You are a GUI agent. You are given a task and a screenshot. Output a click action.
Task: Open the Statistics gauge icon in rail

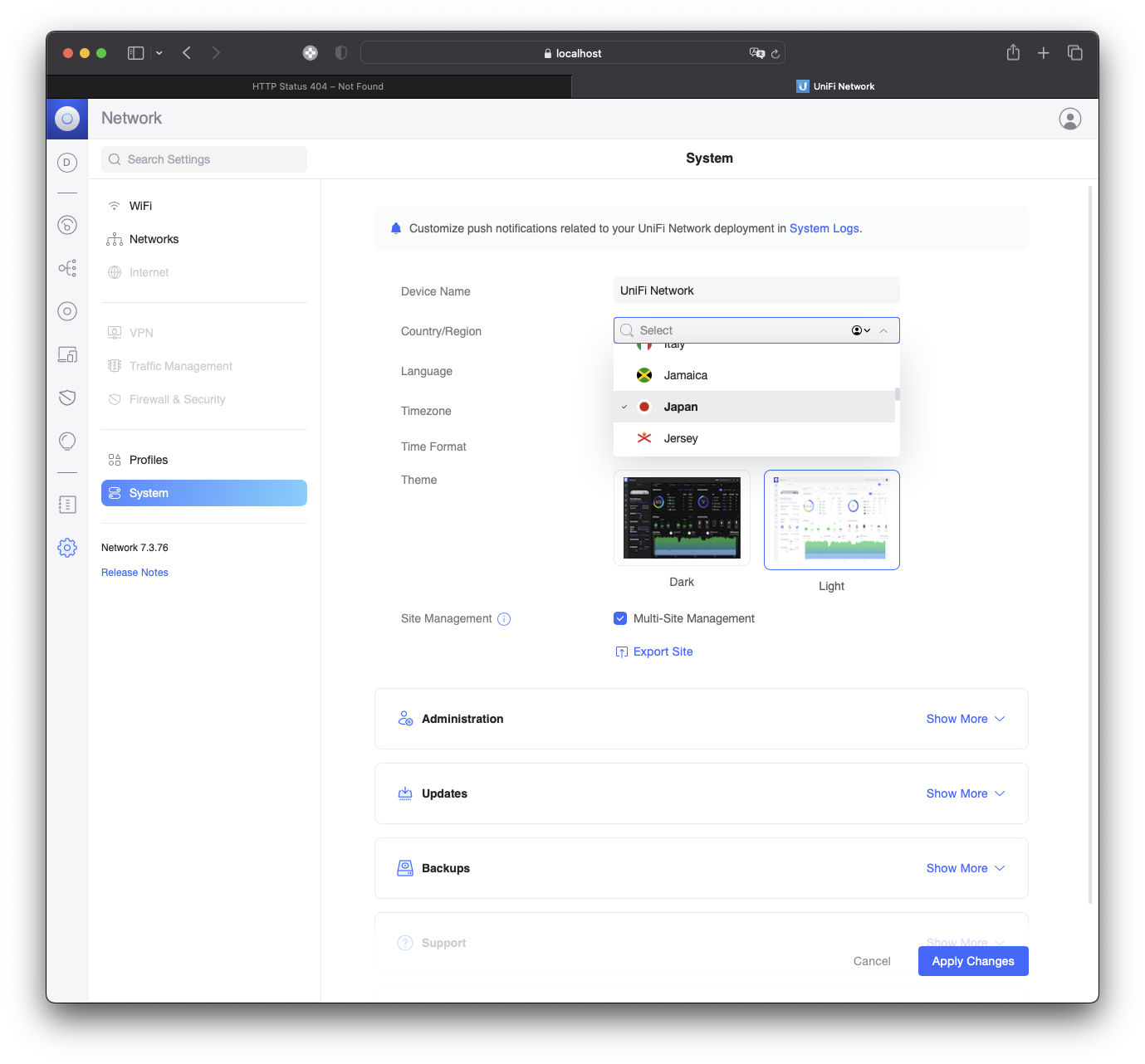click(x=67, y=225)
